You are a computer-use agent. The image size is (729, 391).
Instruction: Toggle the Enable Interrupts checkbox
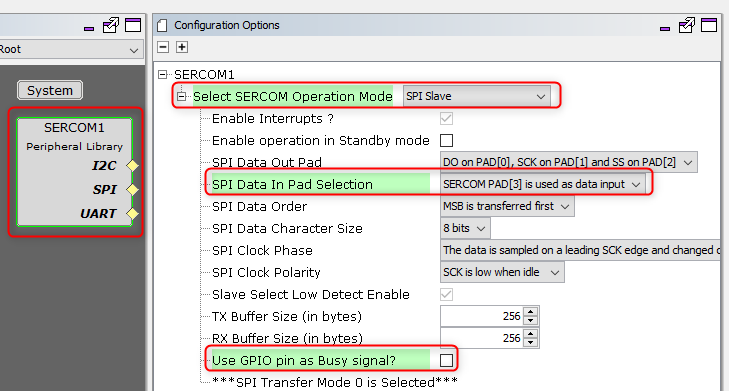click(446, 119)
